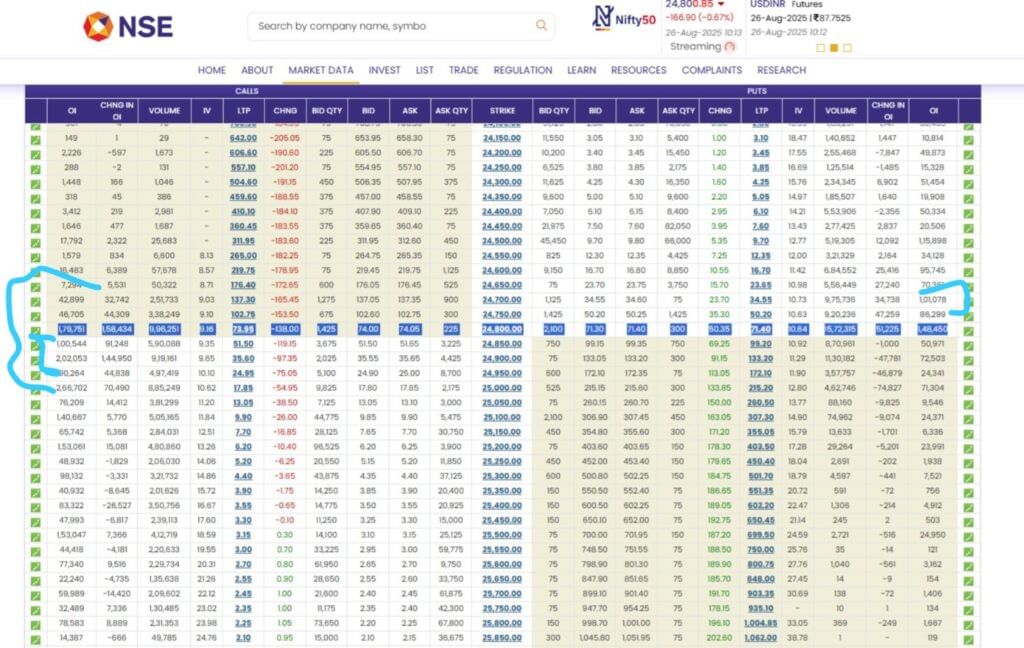This screenshot has width=1024, height=648.
Task: Click the call LTP 642.00 link
Action: coord(243,138)
